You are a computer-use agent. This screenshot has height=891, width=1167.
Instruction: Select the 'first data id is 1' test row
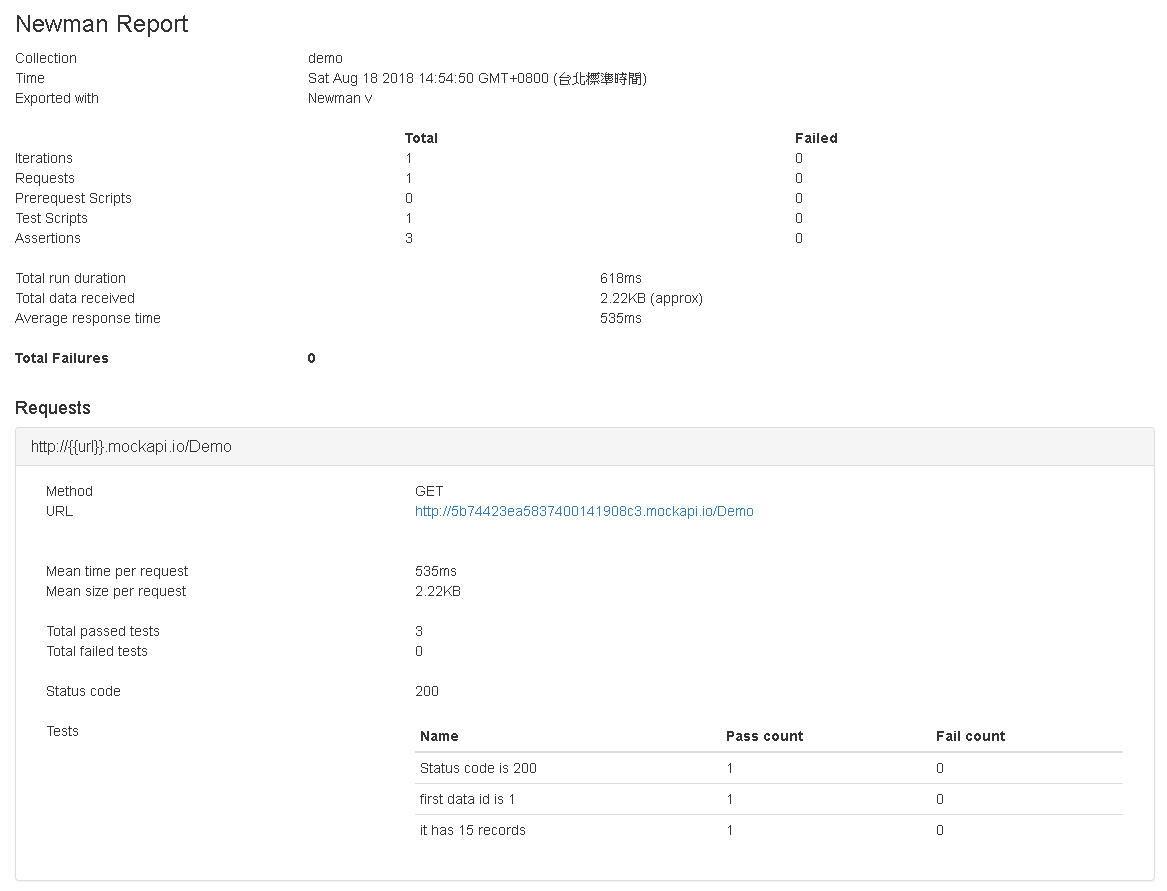coord(769,799)
